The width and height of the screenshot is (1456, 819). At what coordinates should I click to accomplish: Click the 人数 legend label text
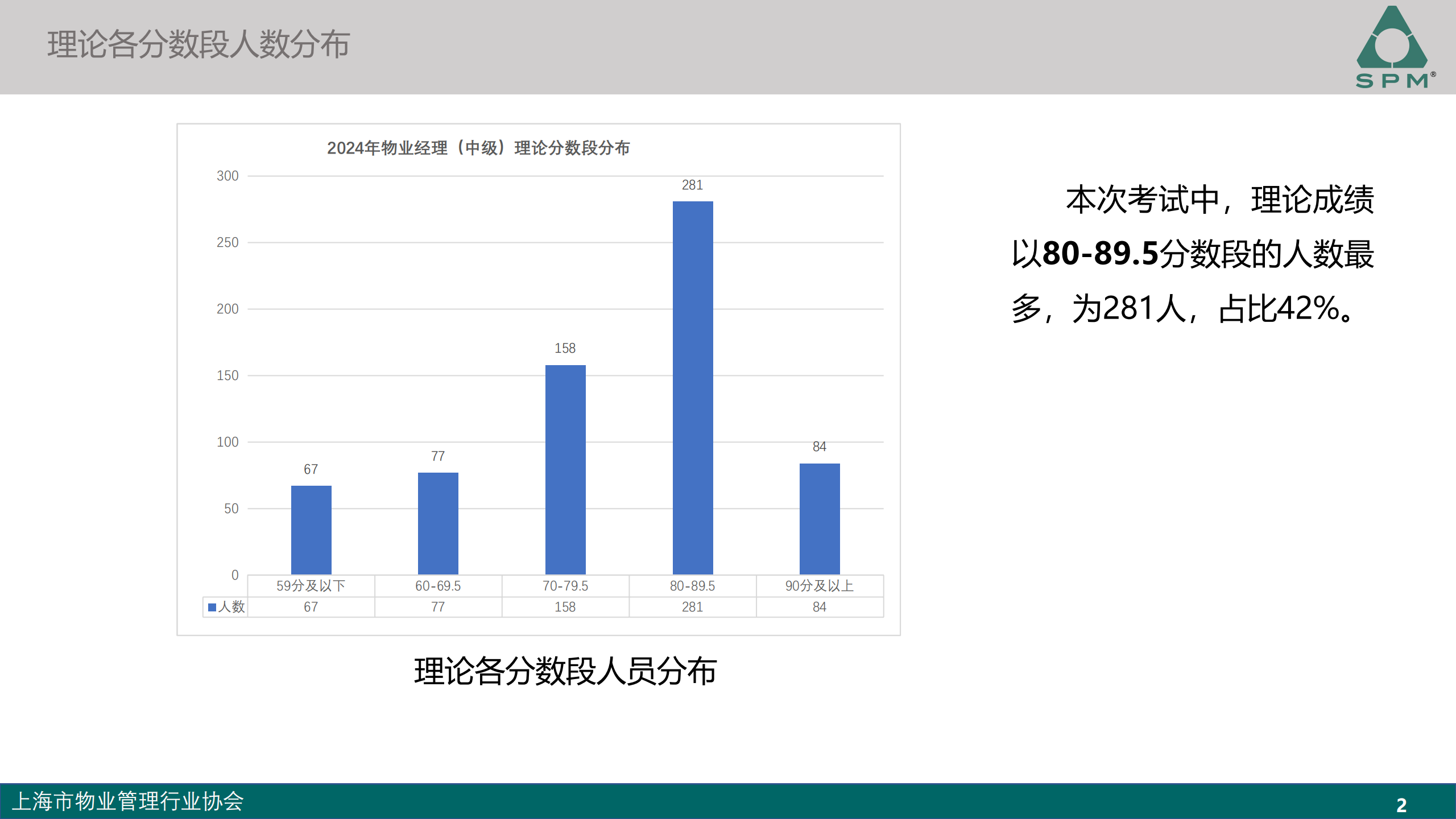tap(232, 607)
